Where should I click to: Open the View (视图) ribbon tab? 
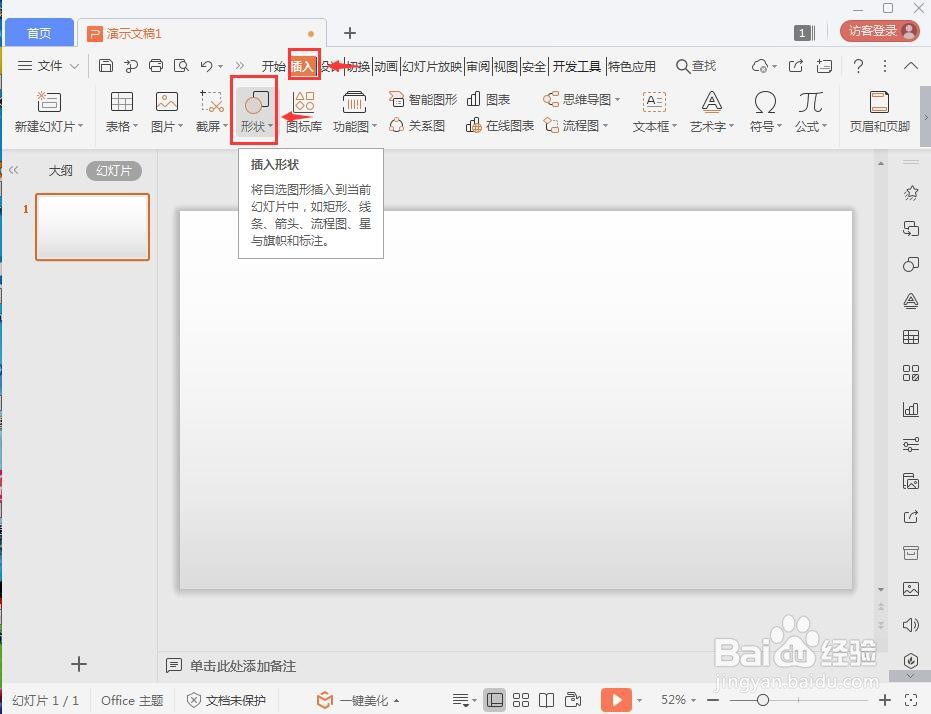tap(506, 66)
